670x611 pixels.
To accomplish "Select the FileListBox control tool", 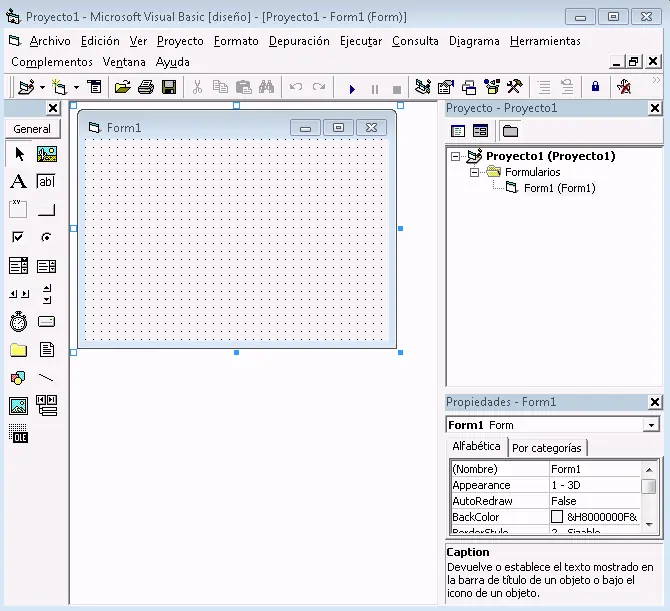I will [47, 350].
